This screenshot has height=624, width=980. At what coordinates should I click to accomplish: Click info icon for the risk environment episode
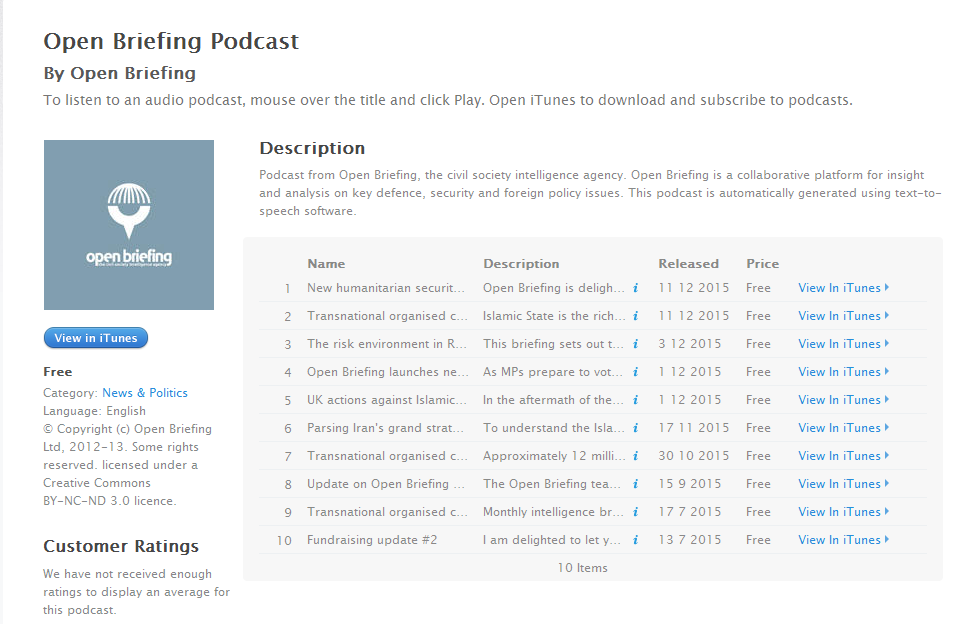636,344
